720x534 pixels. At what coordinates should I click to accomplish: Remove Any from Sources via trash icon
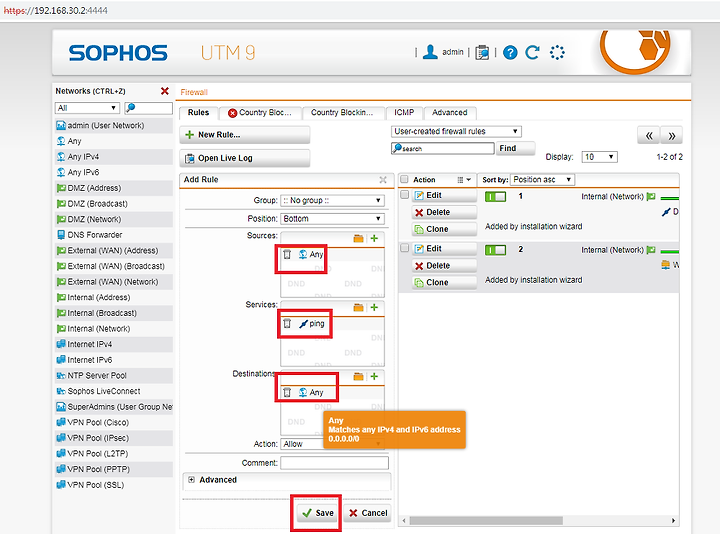(287, 254)
